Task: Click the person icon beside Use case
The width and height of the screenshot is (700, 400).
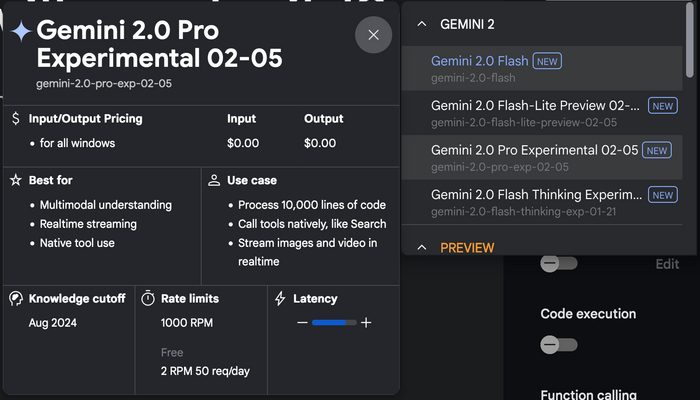Action: [214, 181]
